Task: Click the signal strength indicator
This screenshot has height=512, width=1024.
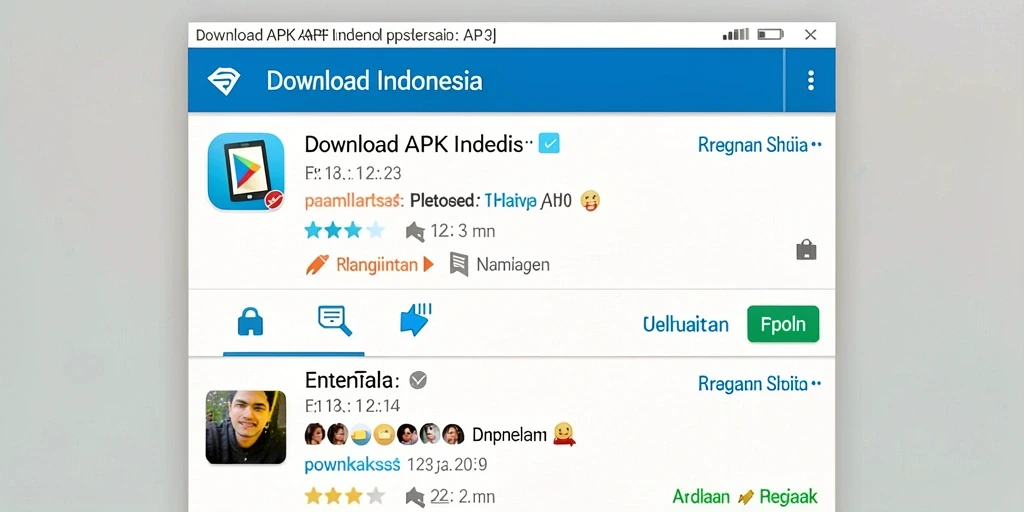Action: (735, 35)
